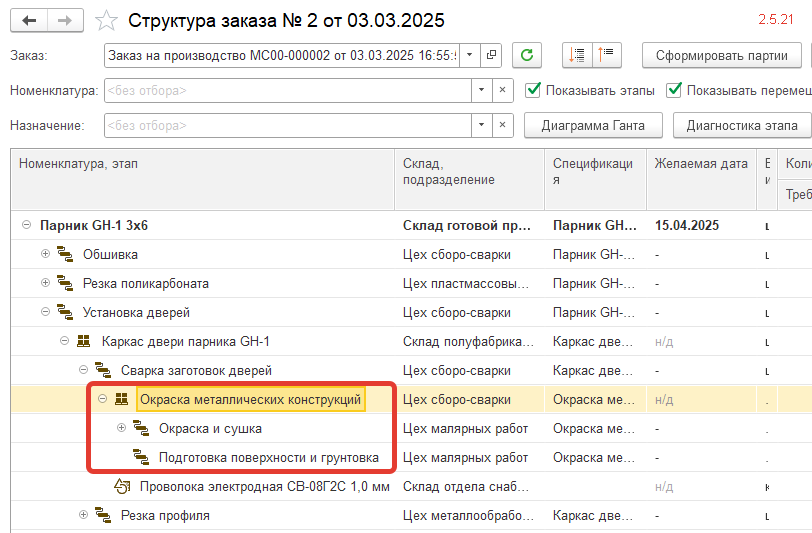Image resolution: width=812 pixels, height=533 pixels.
Task: Open the Диаграмма Ганта
Action: [x=593, y=126]
